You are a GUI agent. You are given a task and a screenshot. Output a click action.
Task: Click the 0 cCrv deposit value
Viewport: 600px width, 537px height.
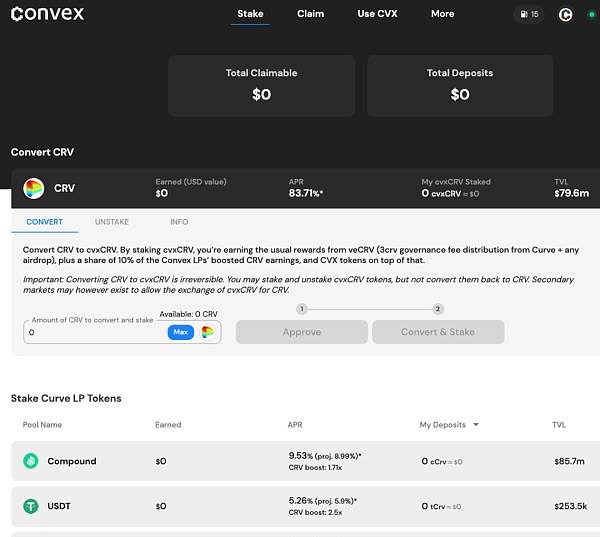[x=442, y=461]
